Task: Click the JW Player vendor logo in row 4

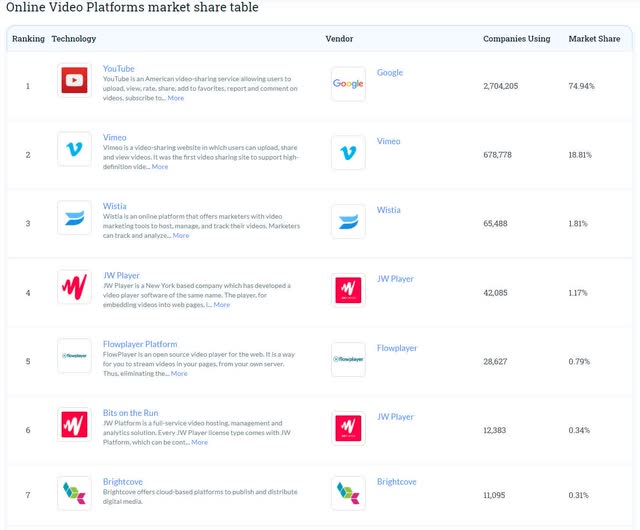Action: pos(348,290)
